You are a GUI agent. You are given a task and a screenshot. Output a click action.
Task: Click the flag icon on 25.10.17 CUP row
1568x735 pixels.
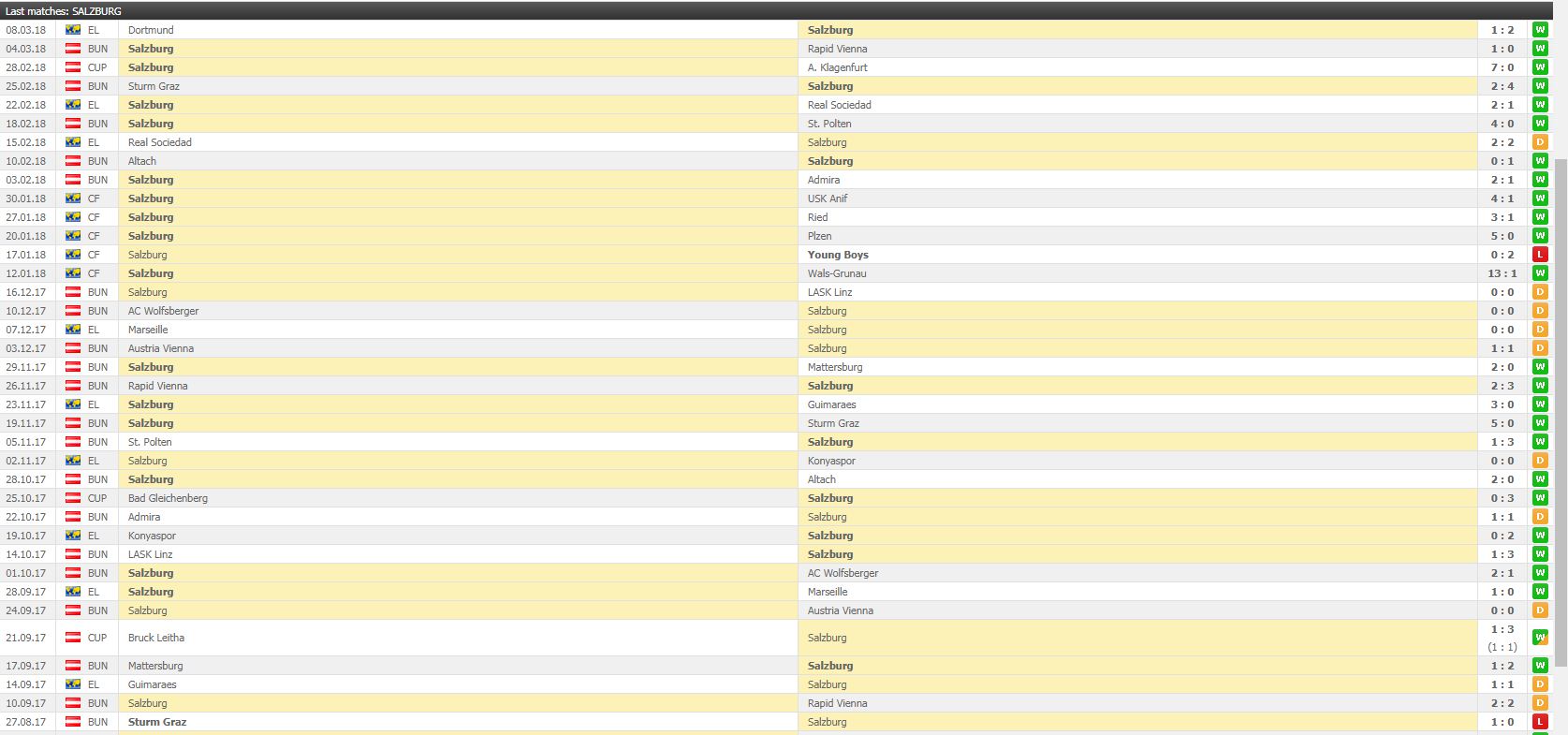[72, 498]
